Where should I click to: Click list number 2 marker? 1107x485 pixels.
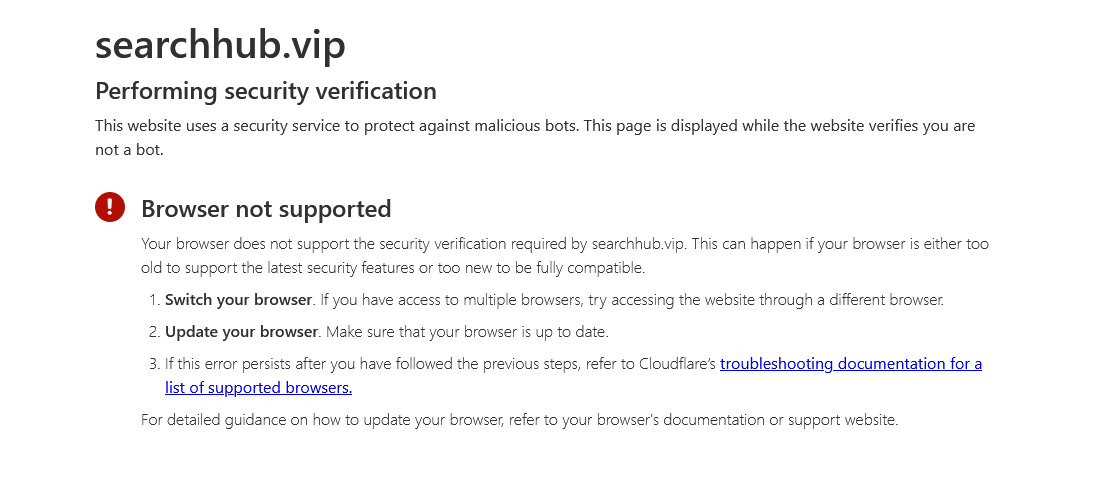[x=154, y=332]
